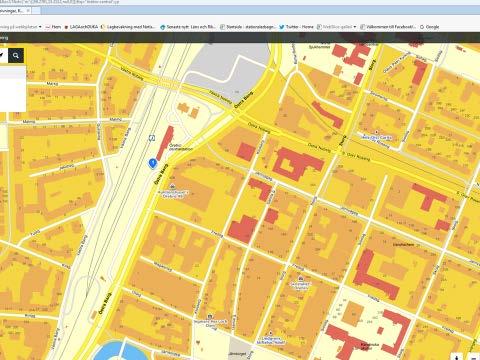This screenshot has width=480, height=360.
Task: Open the Hem bookmark
Action: 53,27
